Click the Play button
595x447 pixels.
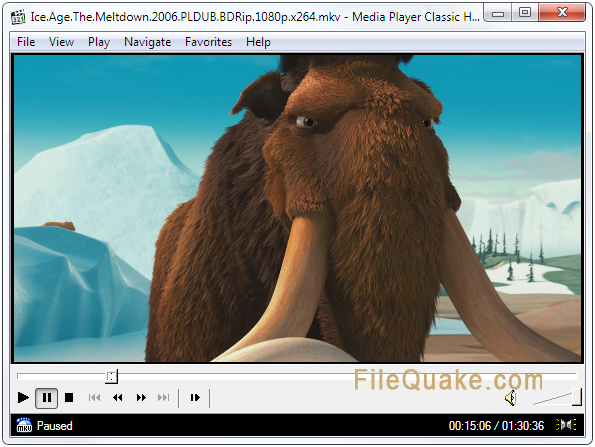(23, 398)
